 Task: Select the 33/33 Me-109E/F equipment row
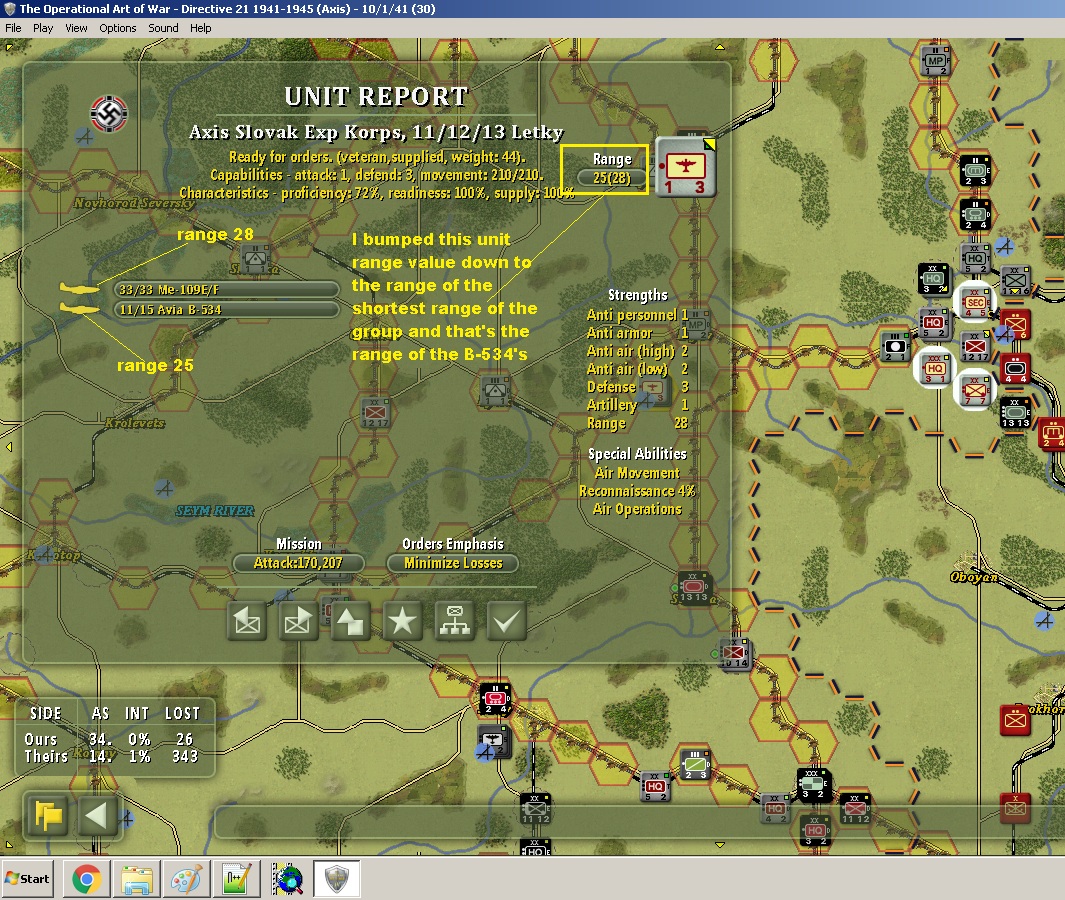[x=226, y=289]
